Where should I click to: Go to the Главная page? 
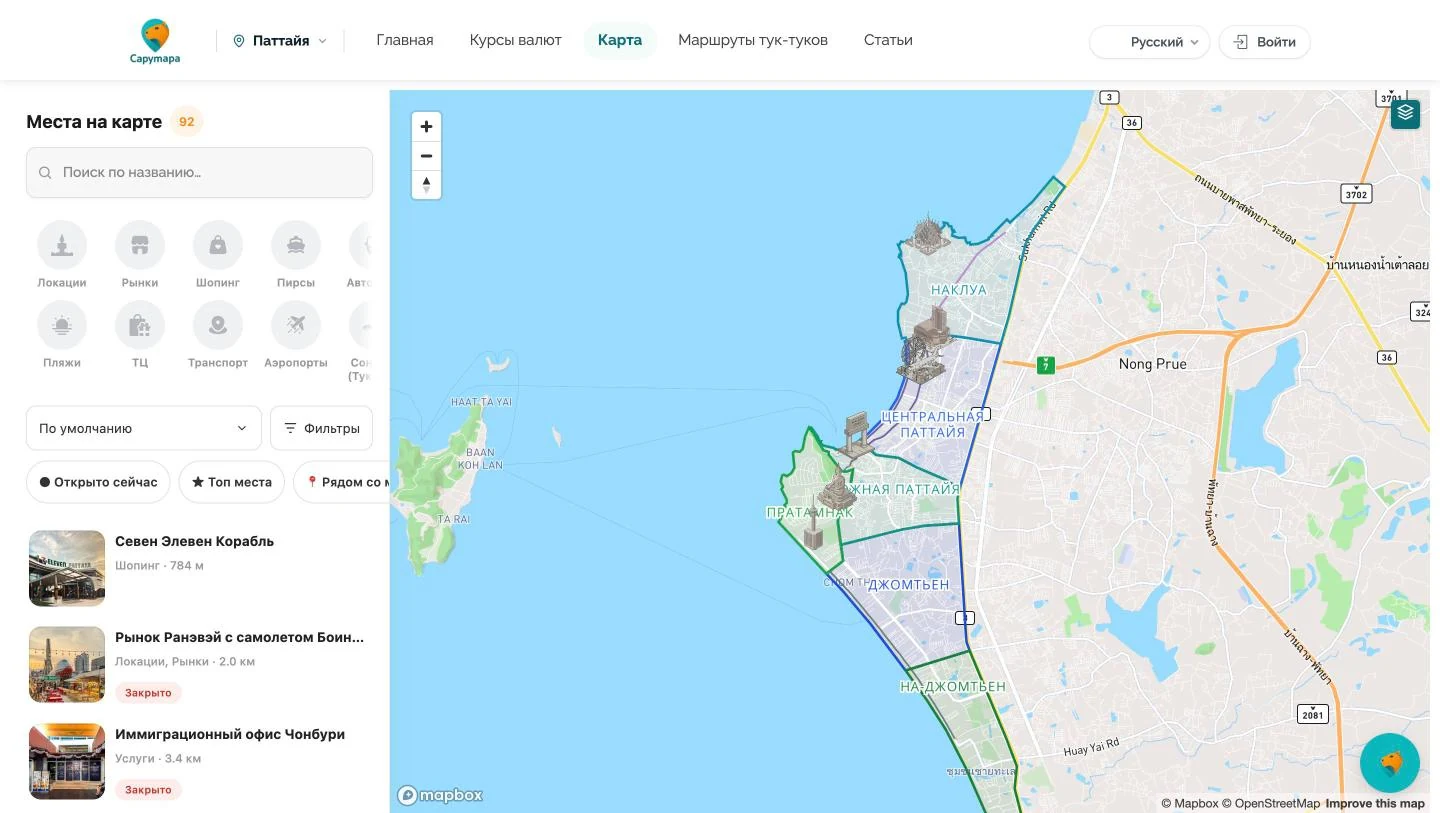coord(405,40)
